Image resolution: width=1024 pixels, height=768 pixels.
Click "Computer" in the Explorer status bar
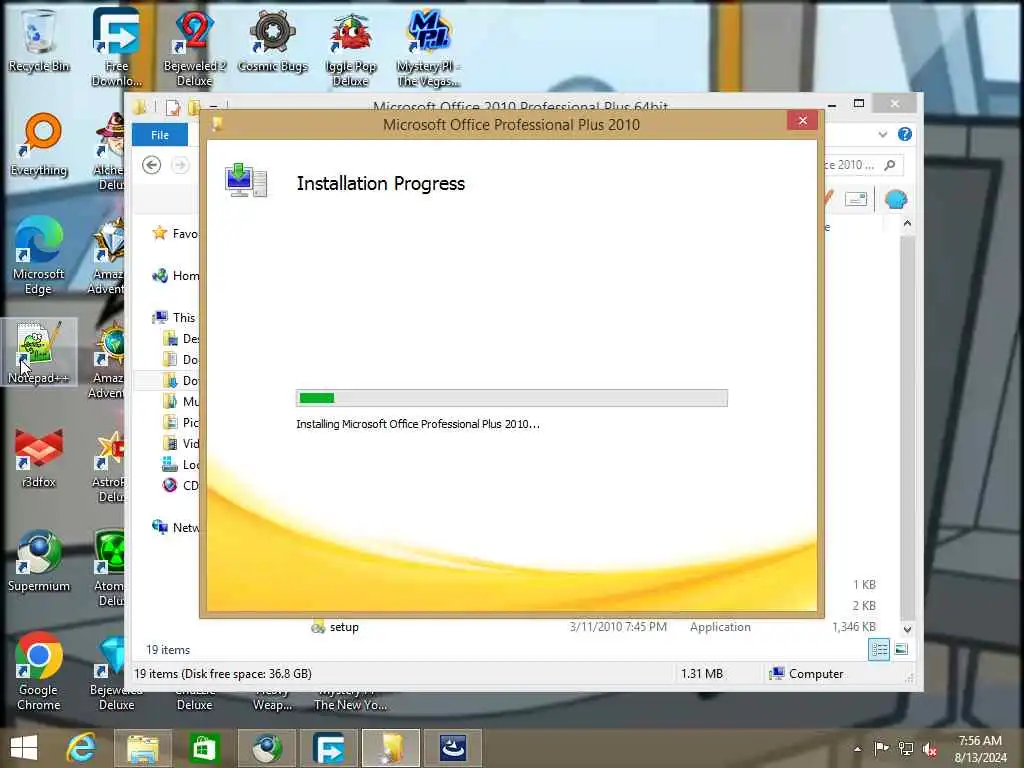(816, 673)
